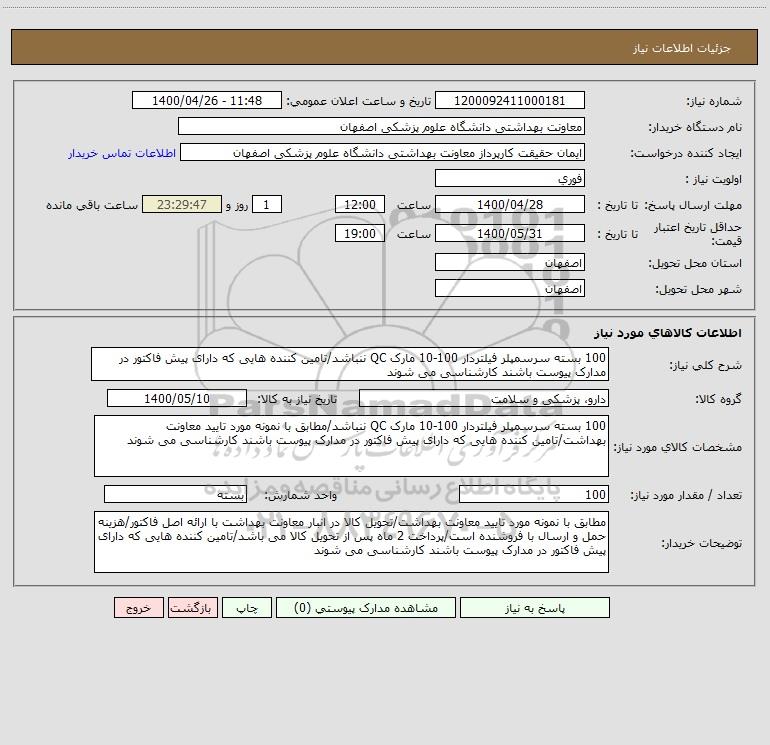Screen dimensions: 770x745
Task: Click the توضیحات خریدار text area
Action: (x=351, y=542)
